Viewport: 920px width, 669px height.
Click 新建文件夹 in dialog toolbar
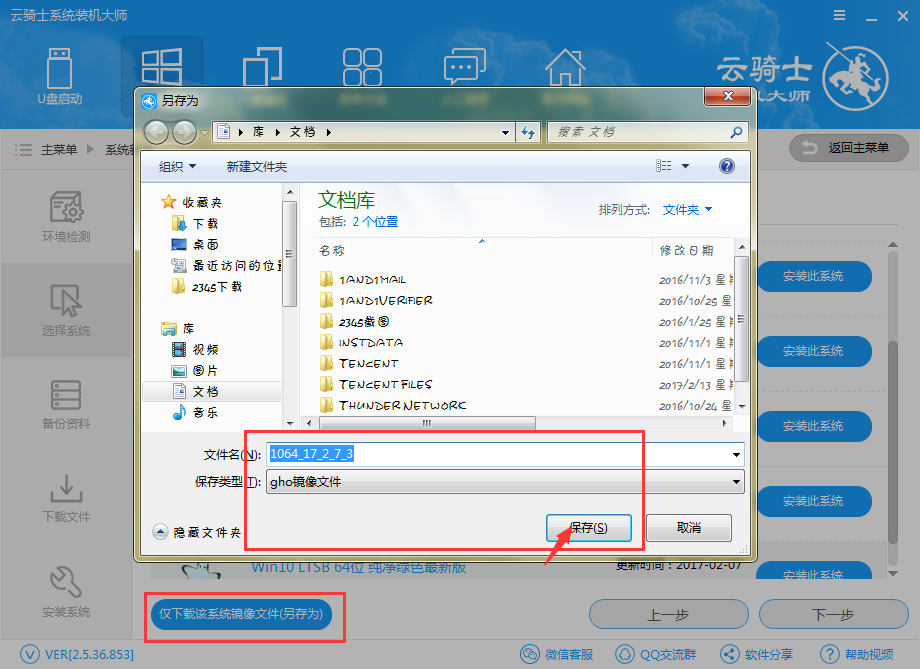pos(257,167)
